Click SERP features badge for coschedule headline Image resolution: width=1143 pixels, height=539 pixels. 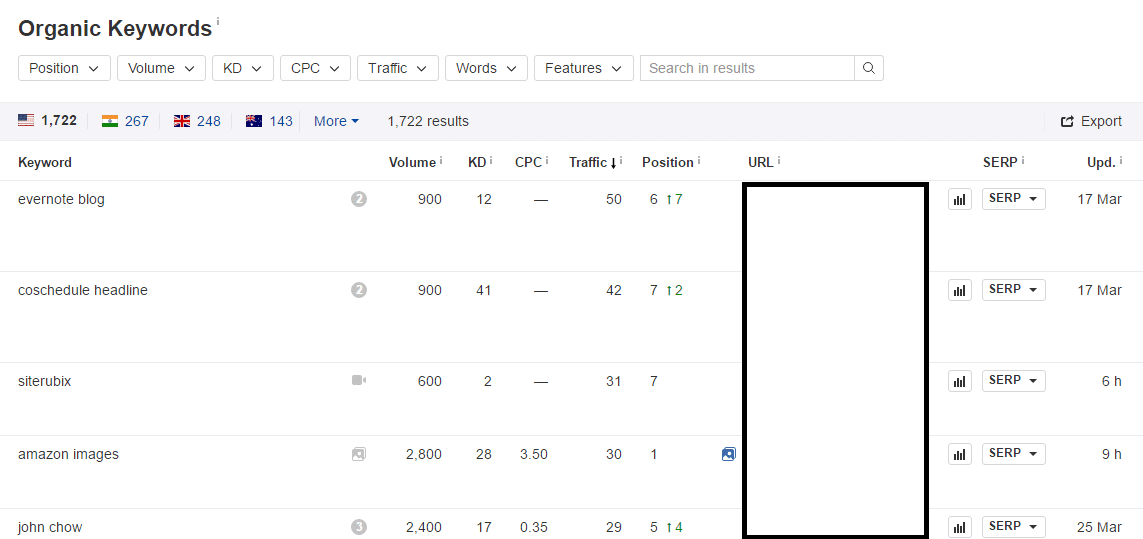click(359, 290)
